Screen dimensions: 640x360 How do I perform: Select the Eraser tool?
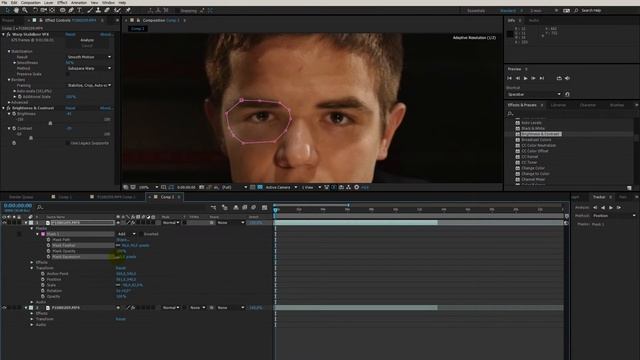pyautogui.click(x=107, y=10)
